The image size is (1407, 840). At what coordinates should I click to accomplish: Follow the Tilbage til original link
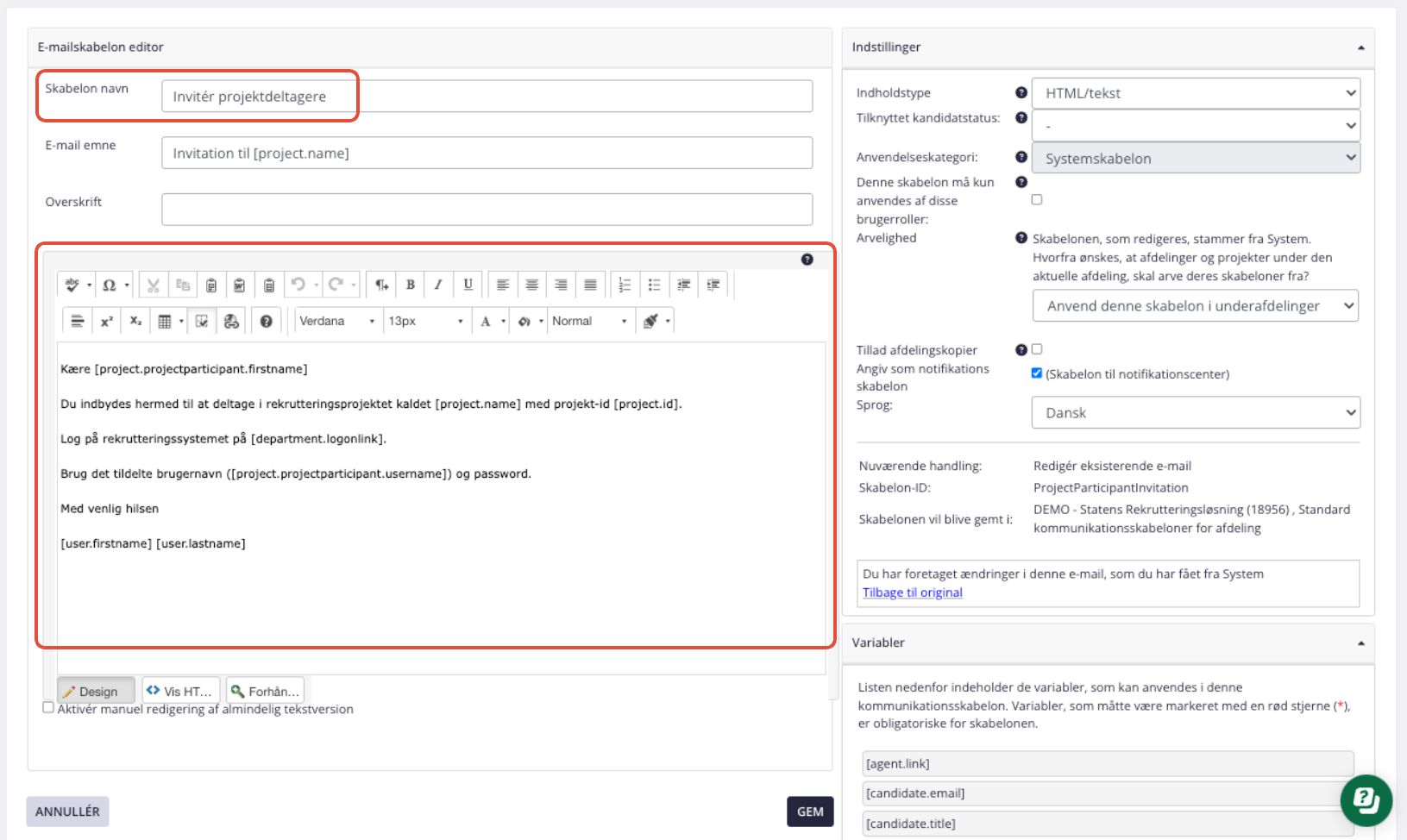point(913,592)
